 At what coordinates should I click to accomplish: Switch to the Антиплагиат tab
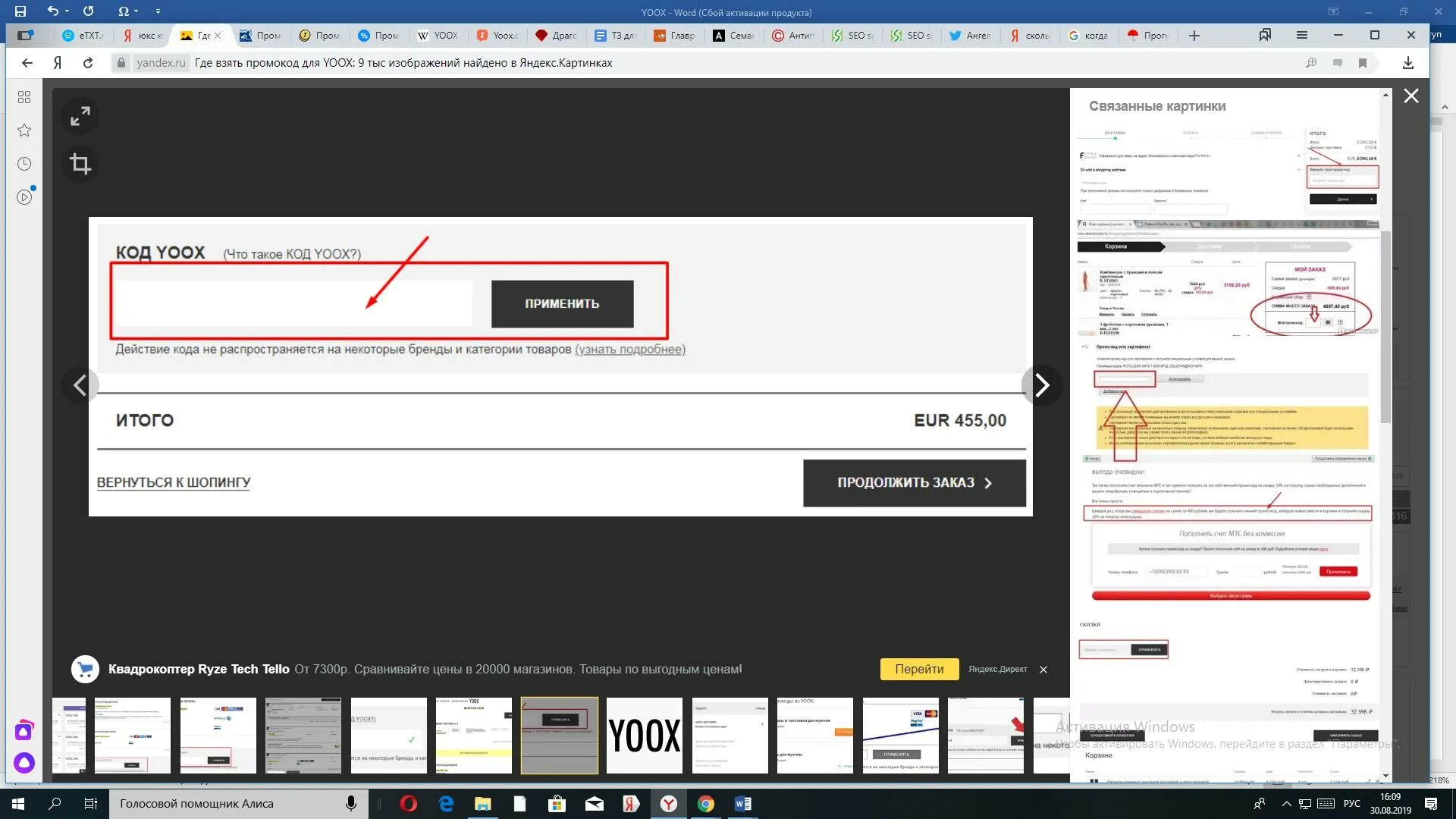click(794, 36)
